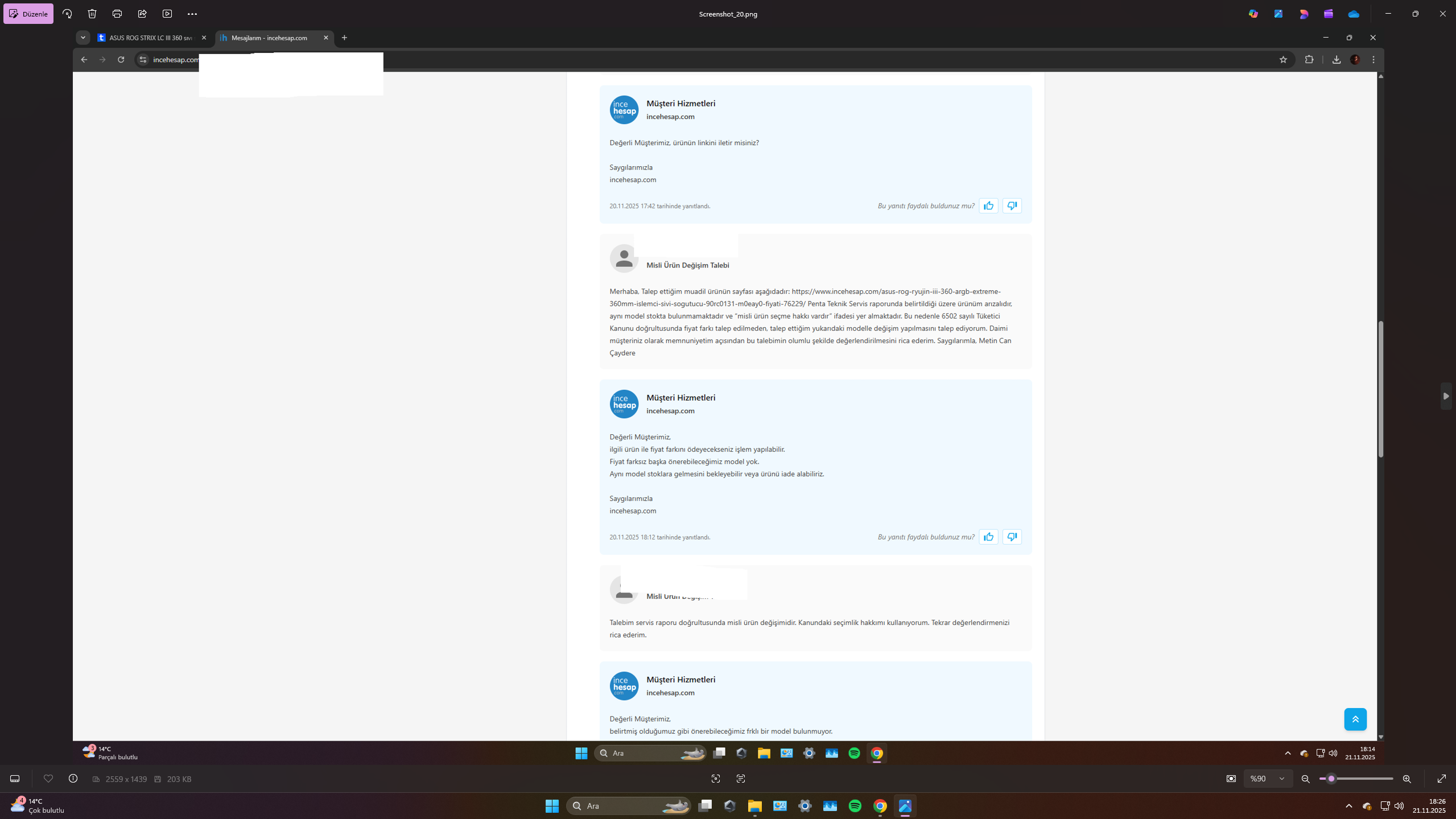Mark photo as favorite with the heart
This screenshot has width=1456, height=819.
tap(48, 779)
